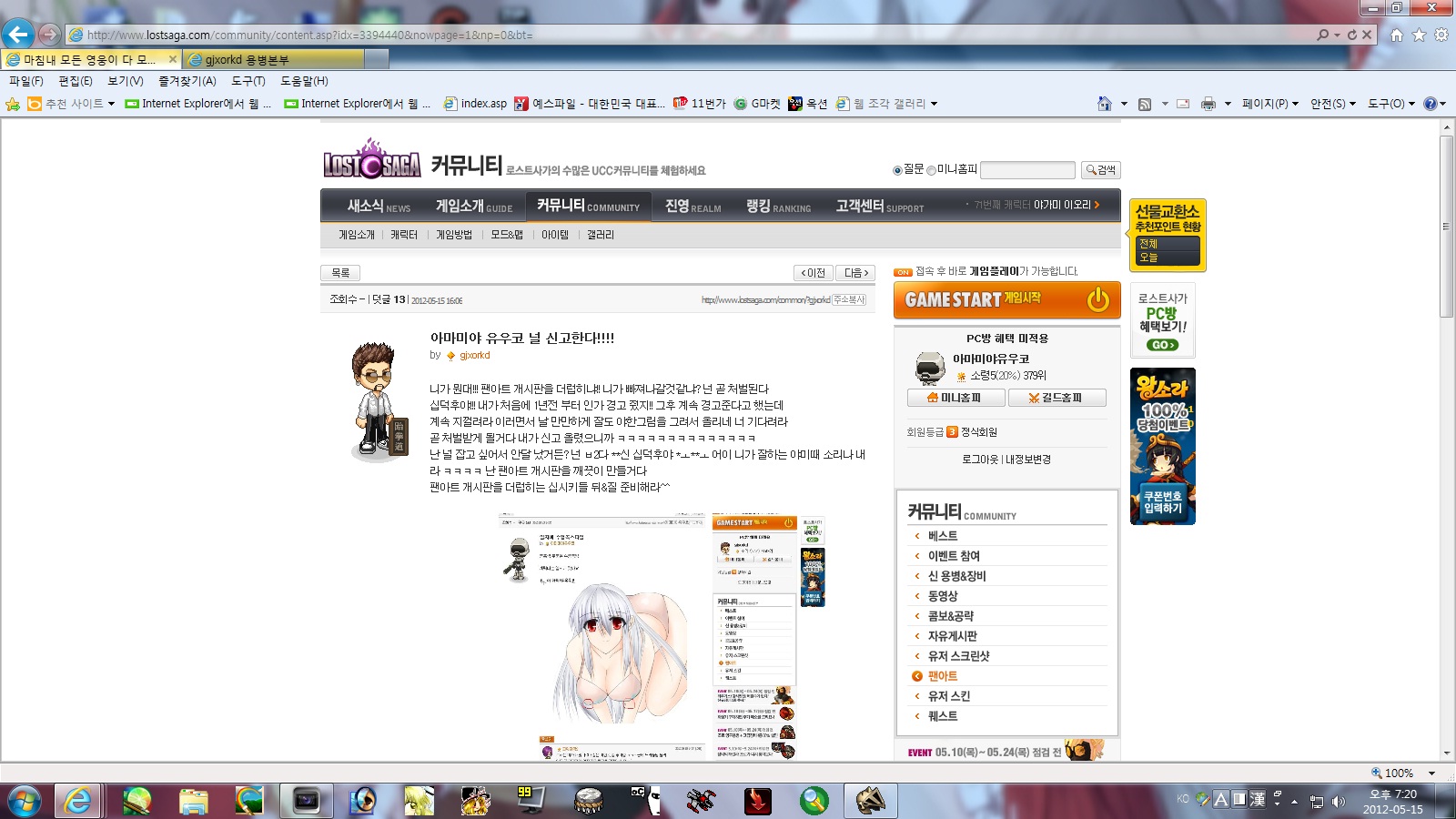Expand the 페이지(P) dropdown
The height and width of the screenshot is (819, 1456).
1270,104
